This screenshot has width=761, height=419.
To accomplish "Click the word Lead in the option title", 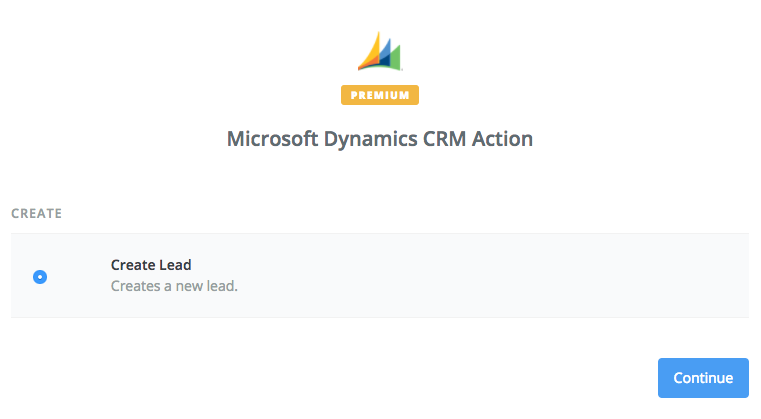I will coord(178,265).
